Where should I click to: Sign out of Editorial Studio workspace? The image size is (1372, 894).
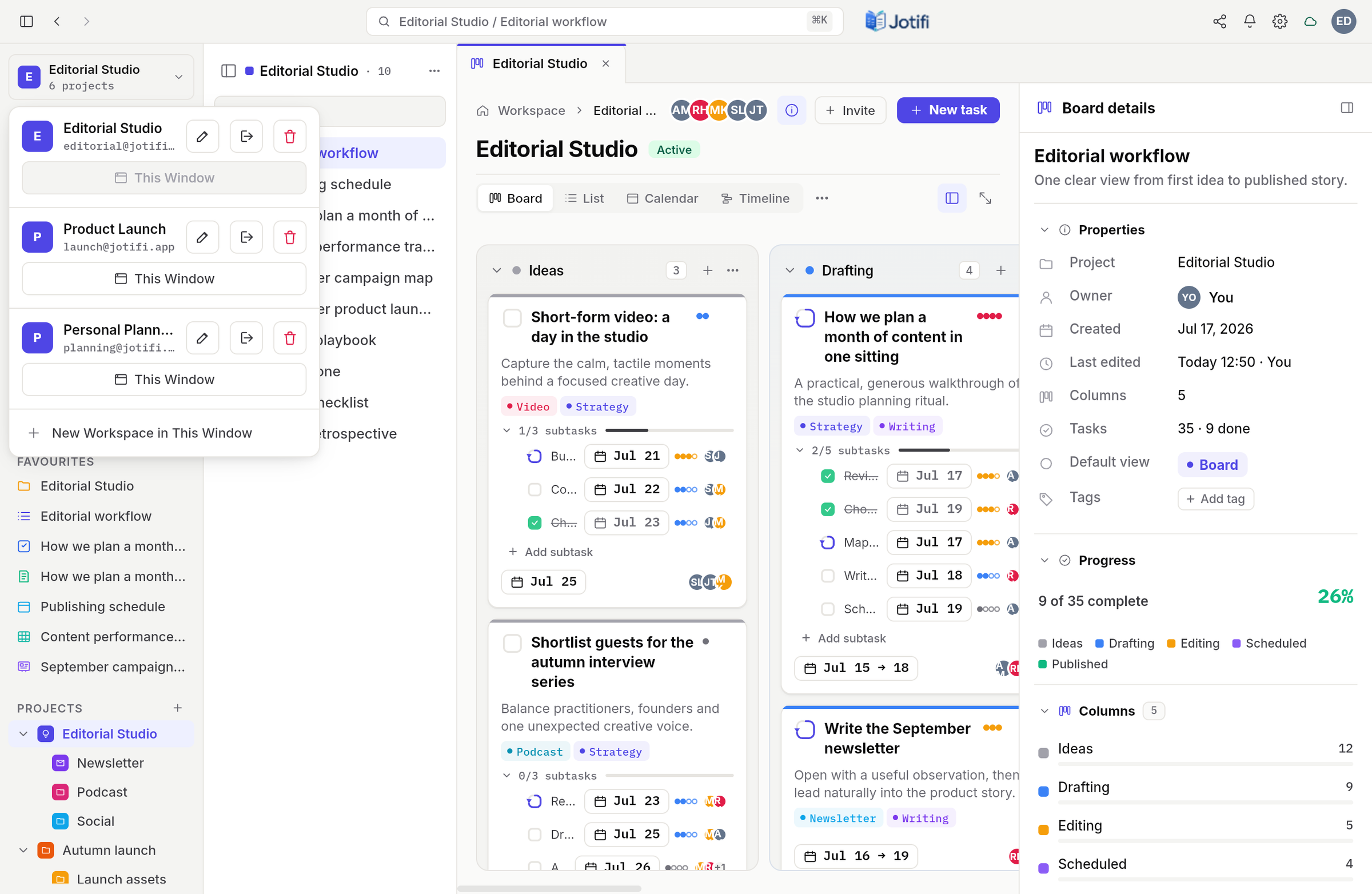(246, 136)
